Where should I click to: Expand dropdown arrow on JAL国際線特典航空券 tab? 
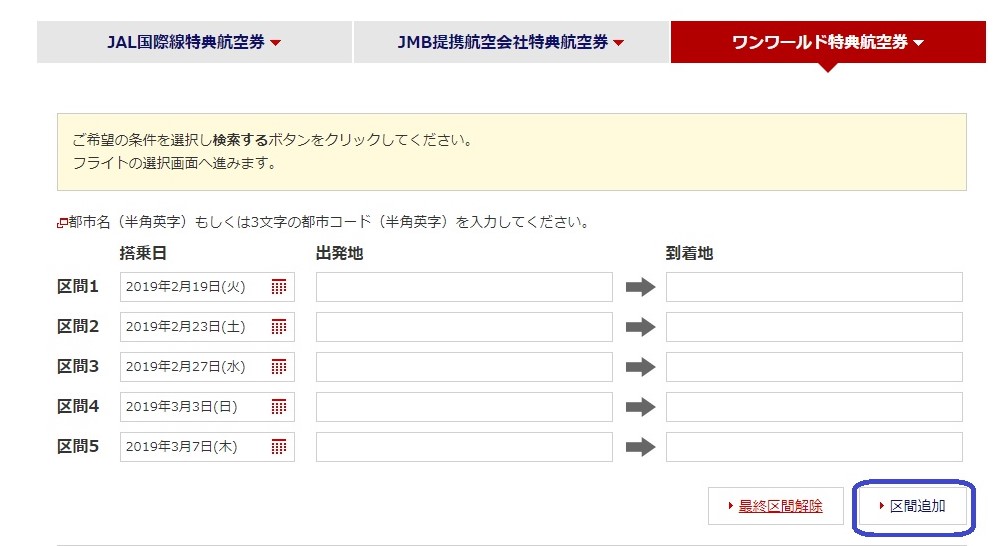tap(276, 43)
